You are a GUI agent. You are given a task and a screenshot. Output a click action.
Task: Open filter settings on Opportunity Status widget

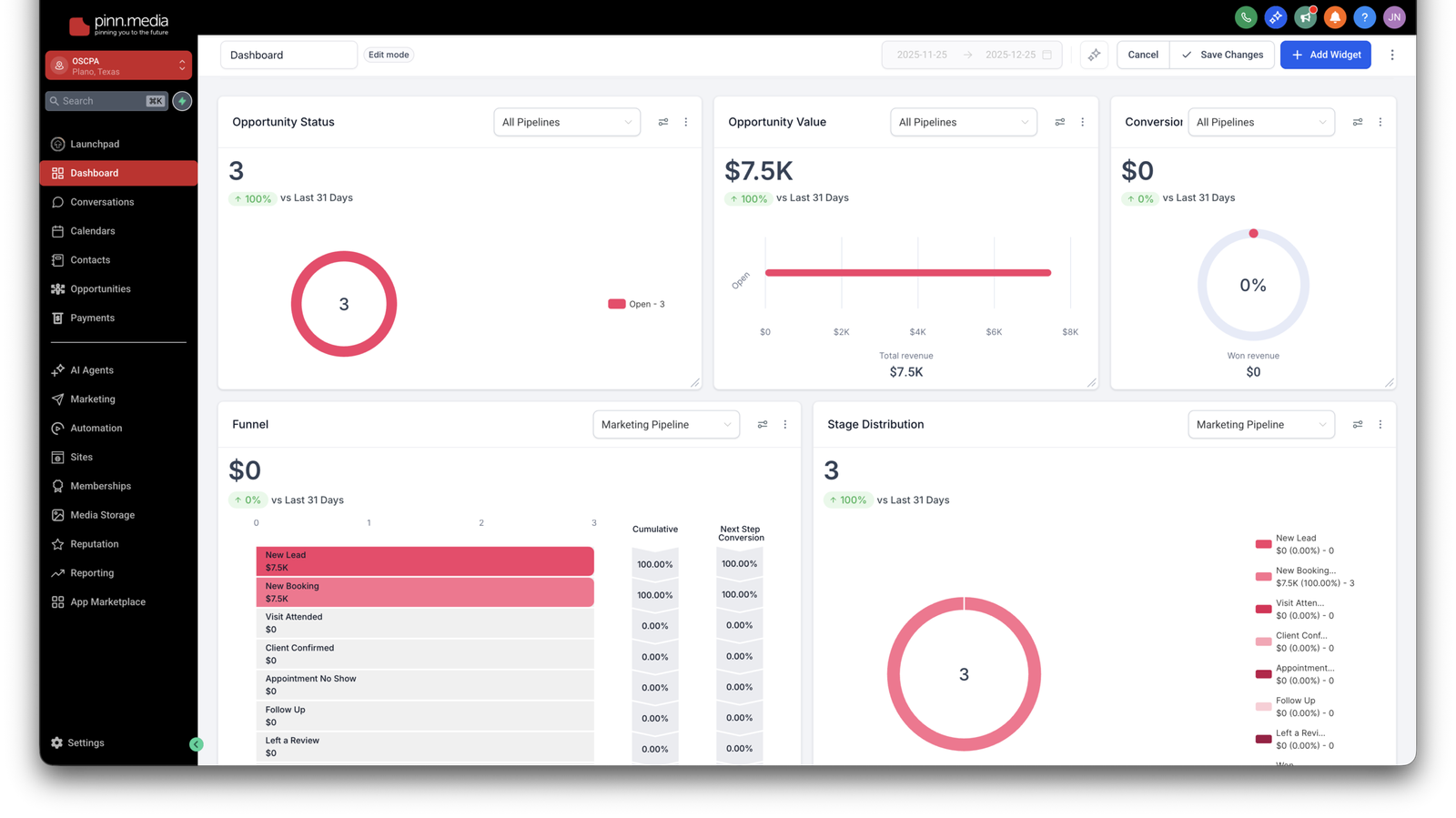click(663, 122)
